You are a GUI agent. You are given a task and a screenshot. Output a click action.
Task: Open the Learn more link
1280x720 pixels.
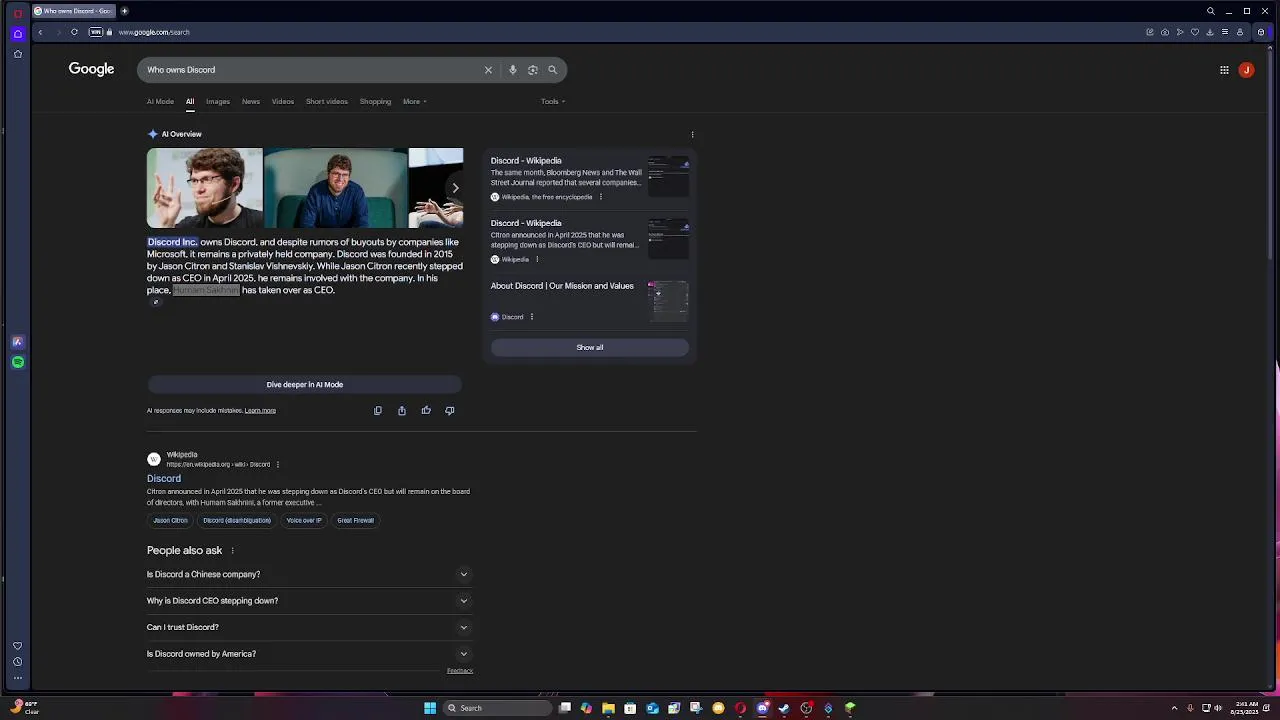point(260,410)
